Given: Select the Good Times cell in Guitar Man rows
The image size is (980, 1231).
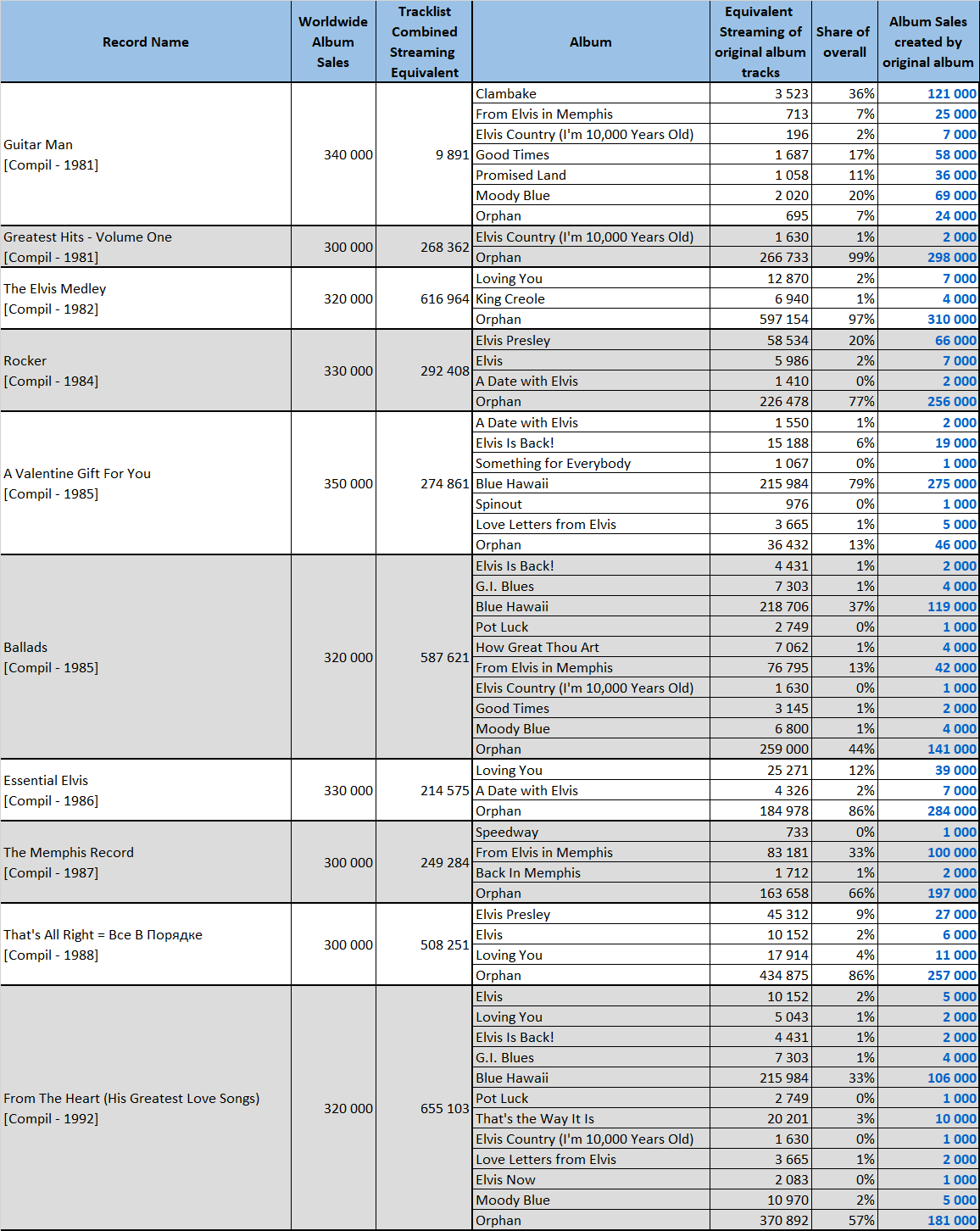Looking at the screenshot, I should point(591,154).
